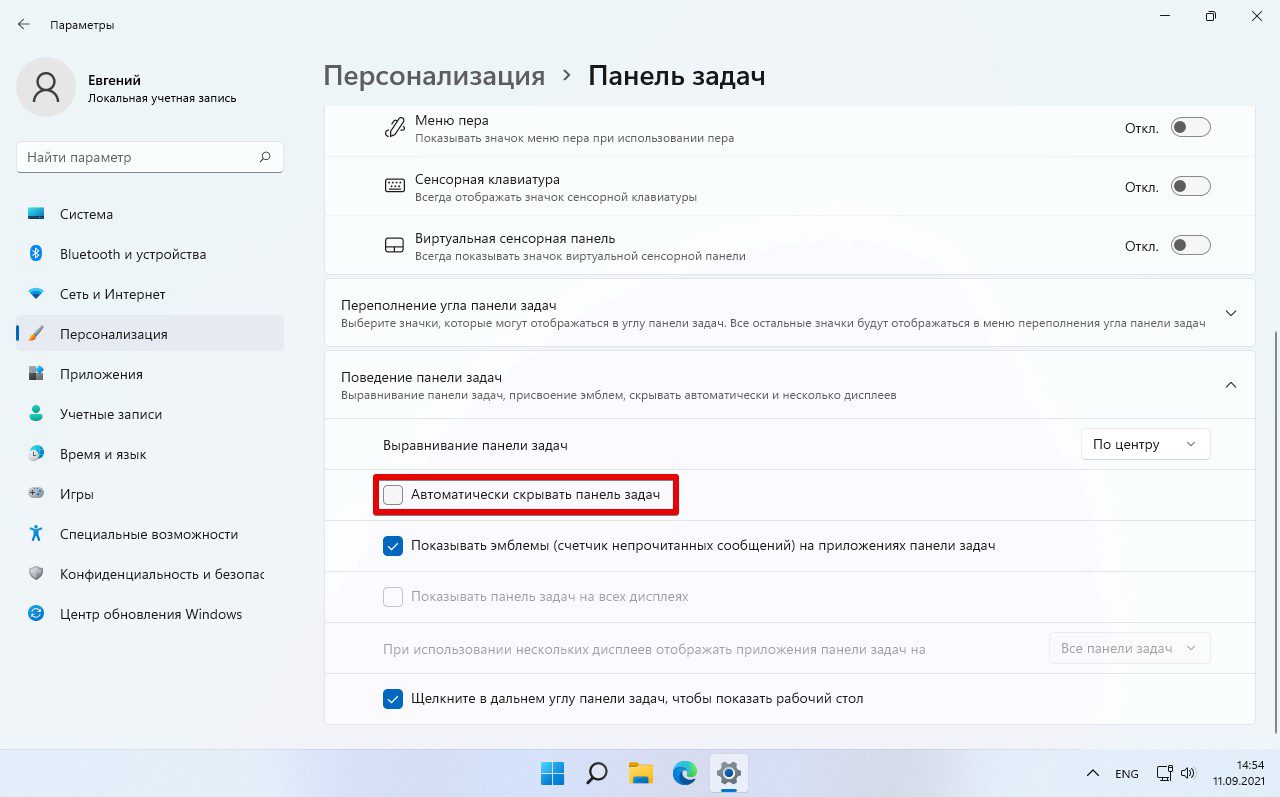The height and width of the screenshot is (797, 1280).
Task: Click the Приложения apps icon
Action: 36,374
